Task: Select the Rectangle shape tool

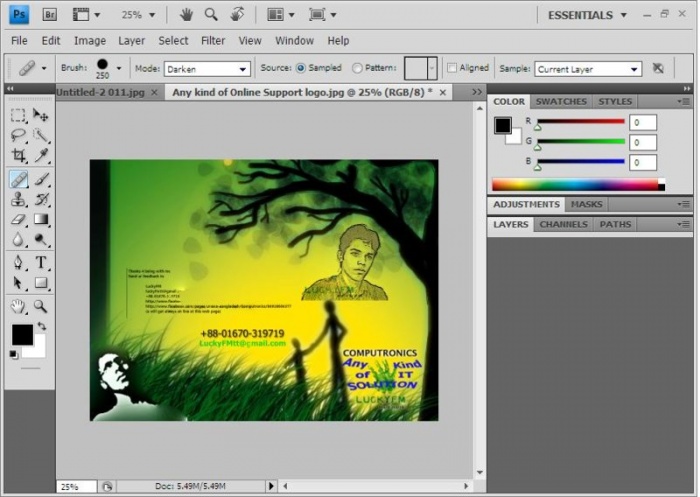Action: tap(41, 283)
